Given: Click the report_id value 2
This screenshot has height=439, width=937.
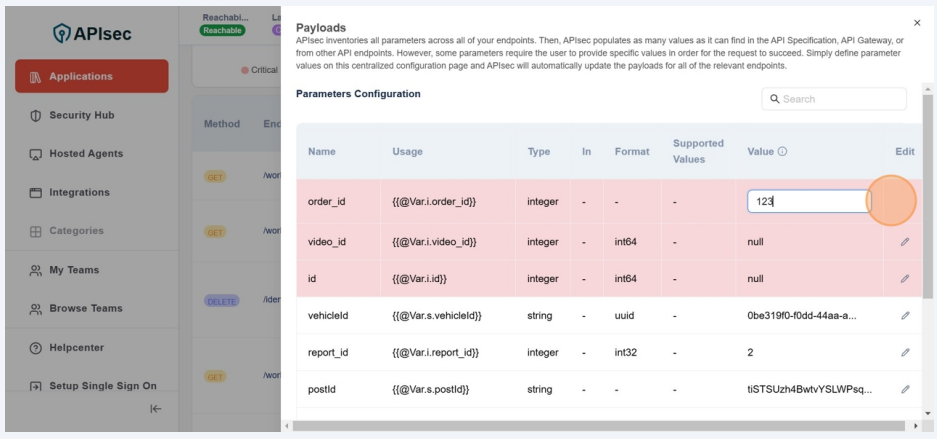Looking at the screenshot, I should 750,352.
